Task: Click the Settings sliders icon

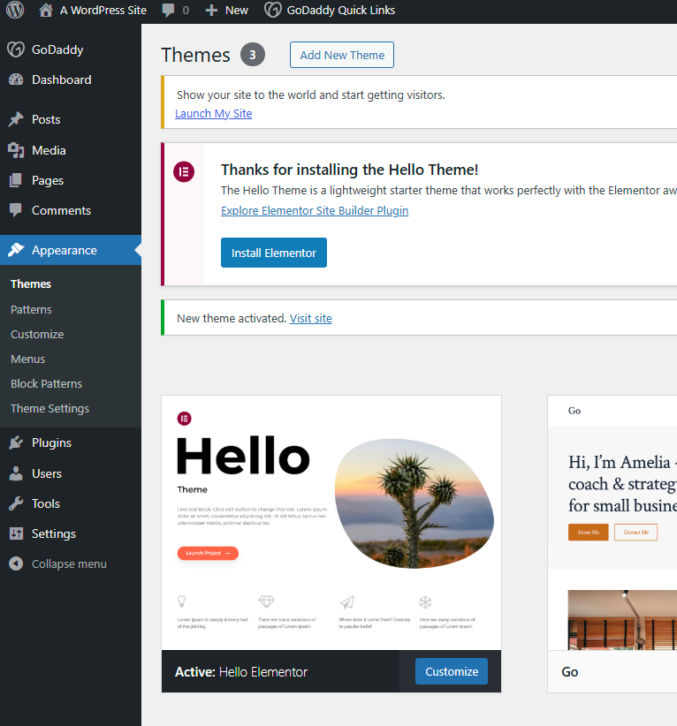Action: pos(16,533)
